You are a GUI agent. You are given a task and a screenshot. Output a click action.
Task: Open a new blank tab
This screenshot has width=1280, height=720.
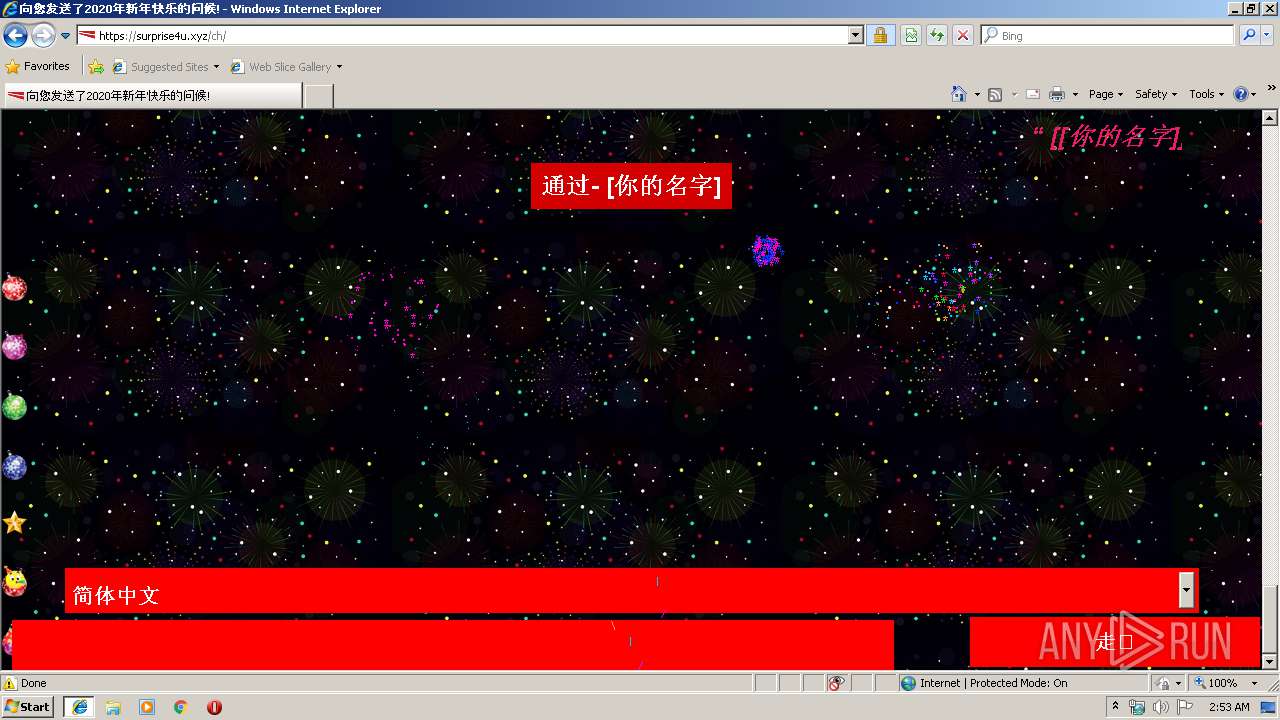pos(318,96)
